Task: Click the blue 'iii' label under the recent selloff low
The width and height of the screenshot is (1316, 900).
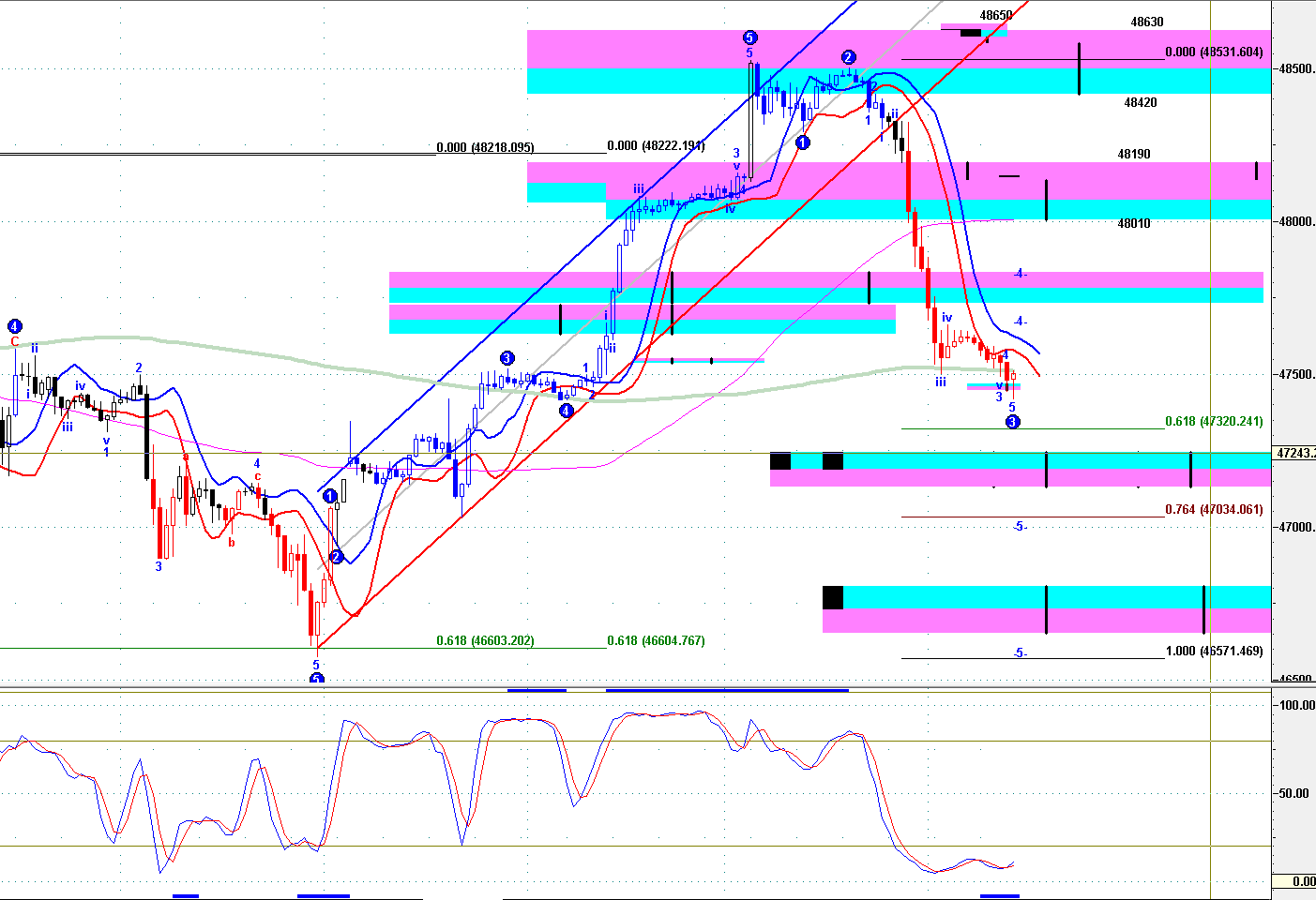Action: 940,382
